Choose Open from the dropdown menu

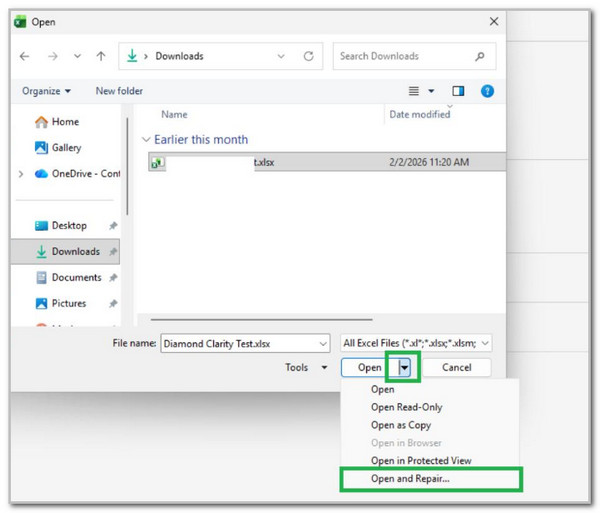pyautogui.click(x=383, y=389)
